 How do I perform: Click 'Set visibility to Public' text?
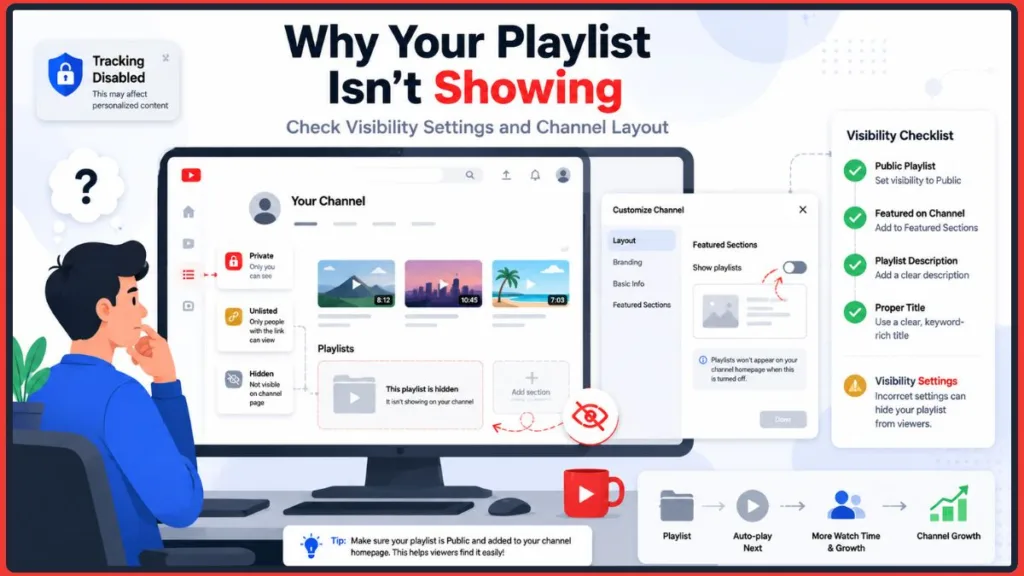tap(918, 180)
